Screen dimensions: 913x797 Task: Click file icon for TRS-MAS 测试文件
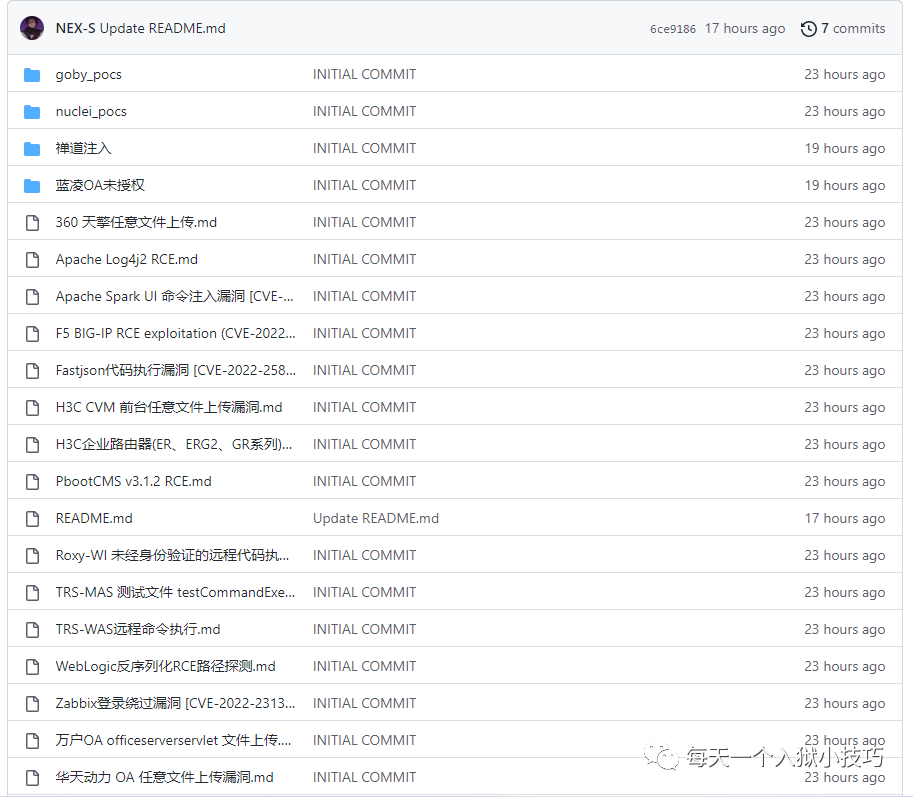click(x=33, y=593)
